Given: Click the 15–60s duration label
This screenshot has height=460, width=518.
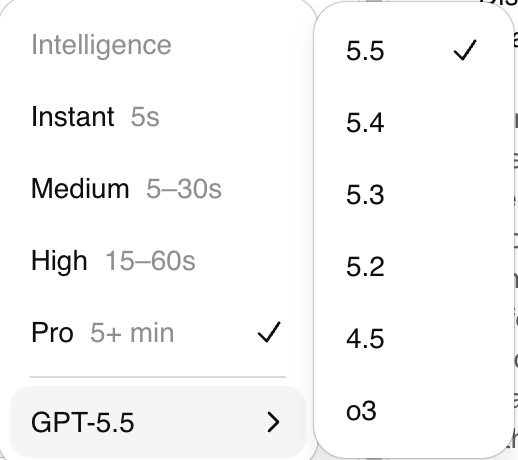Looking at the screenshot, I should click(x=150, y=261).
